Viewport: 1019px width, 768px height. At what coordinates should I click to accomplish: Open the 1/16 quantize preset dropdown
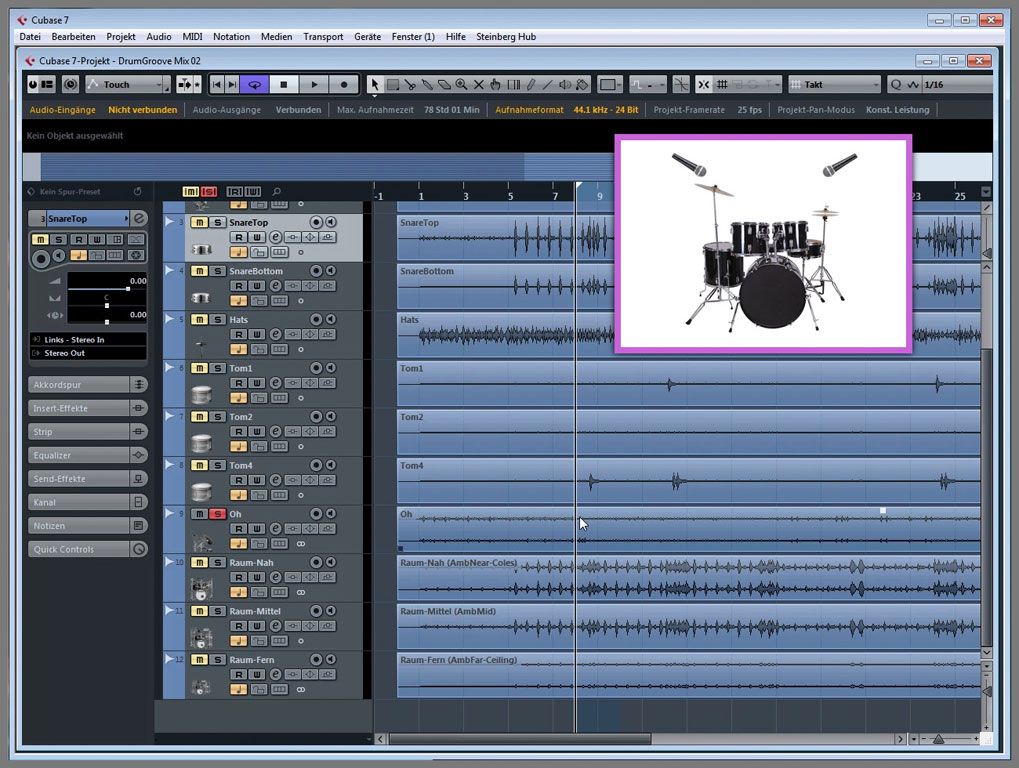pos(958,84)
